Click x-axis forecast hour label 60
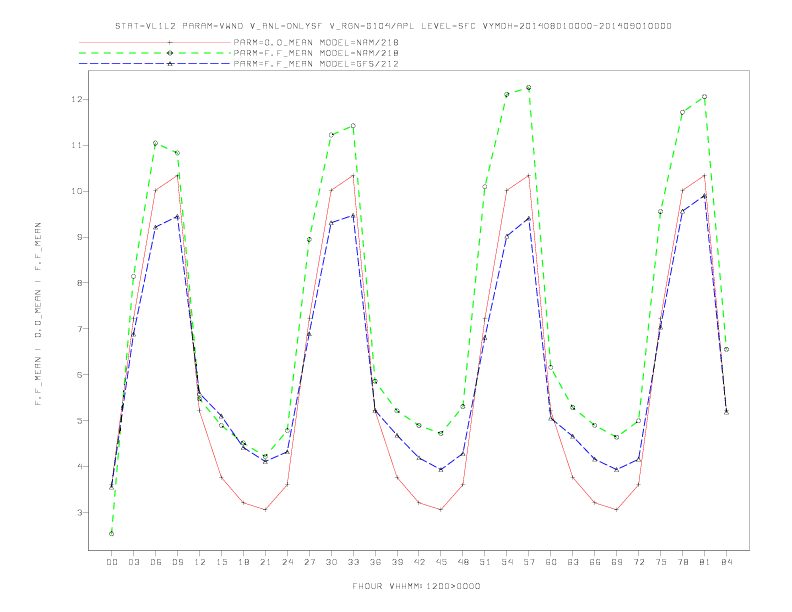The height and width of the screenshot is (612, 792). 551,562
